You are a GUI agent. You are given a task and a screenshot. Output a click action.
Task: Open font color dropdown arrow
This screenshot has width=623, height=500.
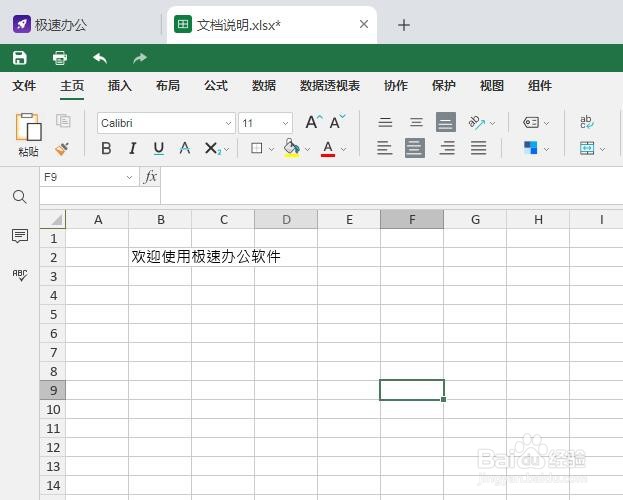[343, 149]
